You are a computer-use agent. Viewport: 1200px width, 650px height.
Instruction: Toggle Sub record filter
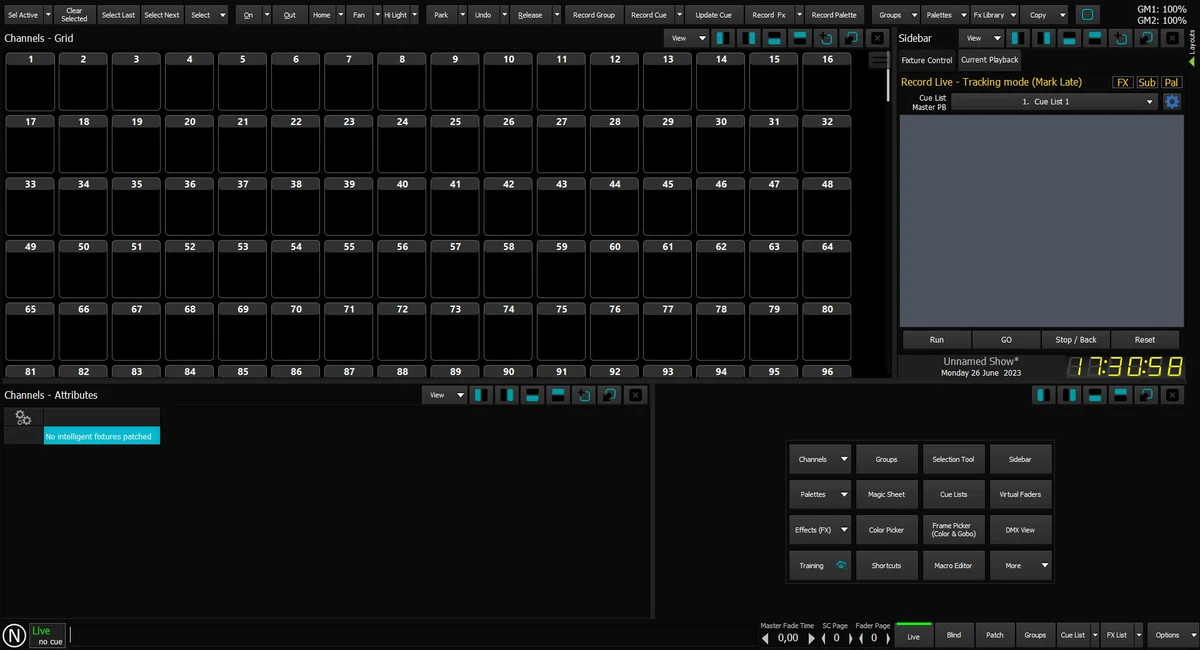pyautogui.click(x=1147, y=82)
